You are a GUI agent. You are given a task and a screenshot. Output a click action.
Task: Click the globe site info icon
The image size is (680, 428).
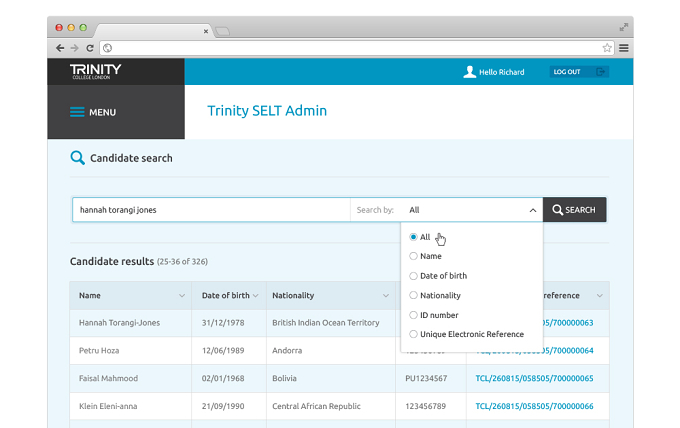[108, 48]
